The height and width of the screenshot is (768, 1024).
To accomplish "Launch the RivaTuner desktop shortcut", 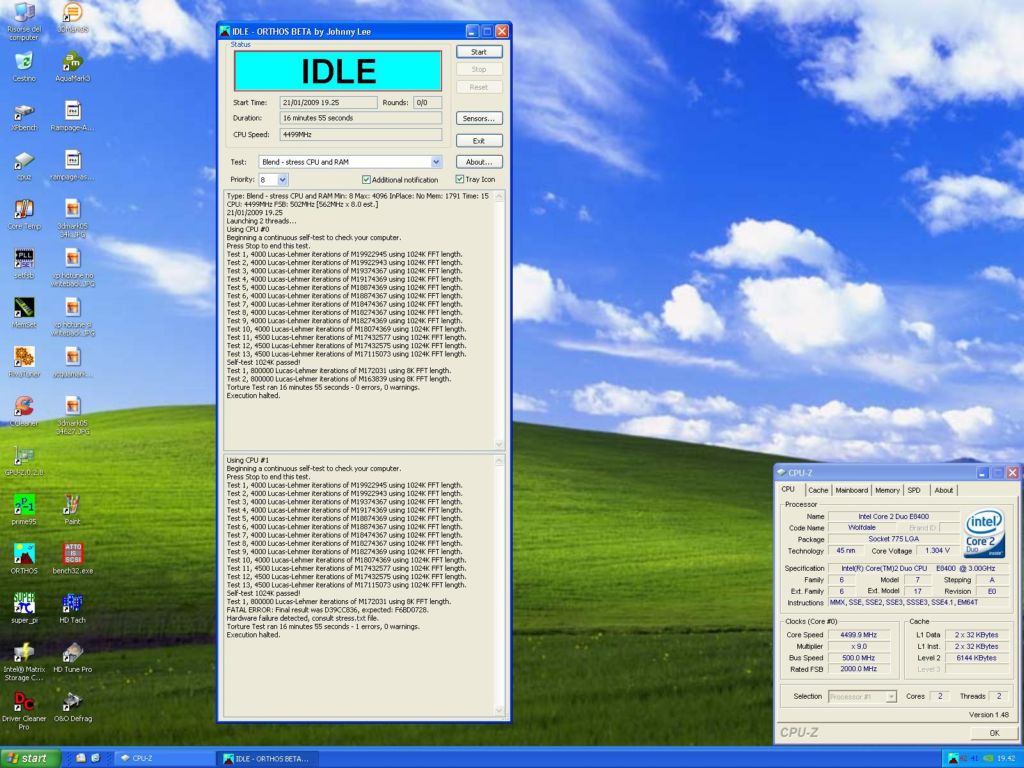I will 24,362.
